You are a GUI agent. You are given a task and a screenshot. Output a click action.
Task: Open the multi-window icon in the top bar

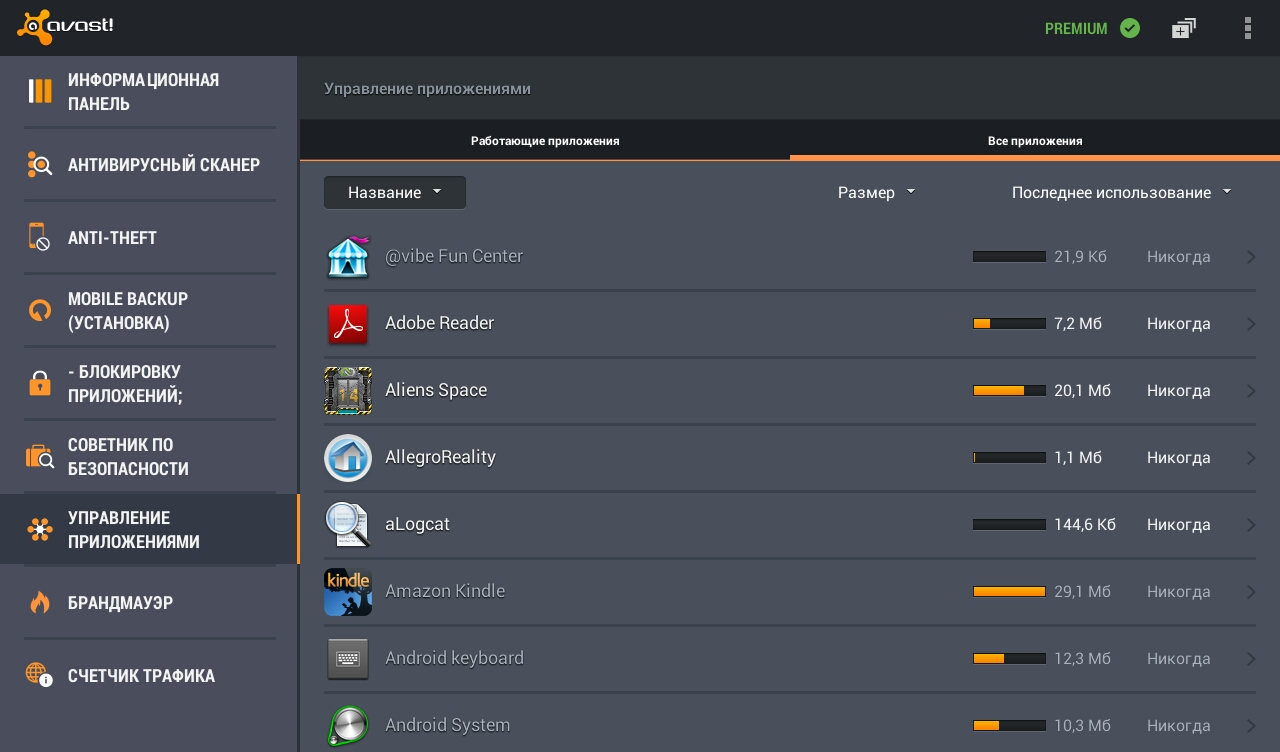tap(1183, 28)
